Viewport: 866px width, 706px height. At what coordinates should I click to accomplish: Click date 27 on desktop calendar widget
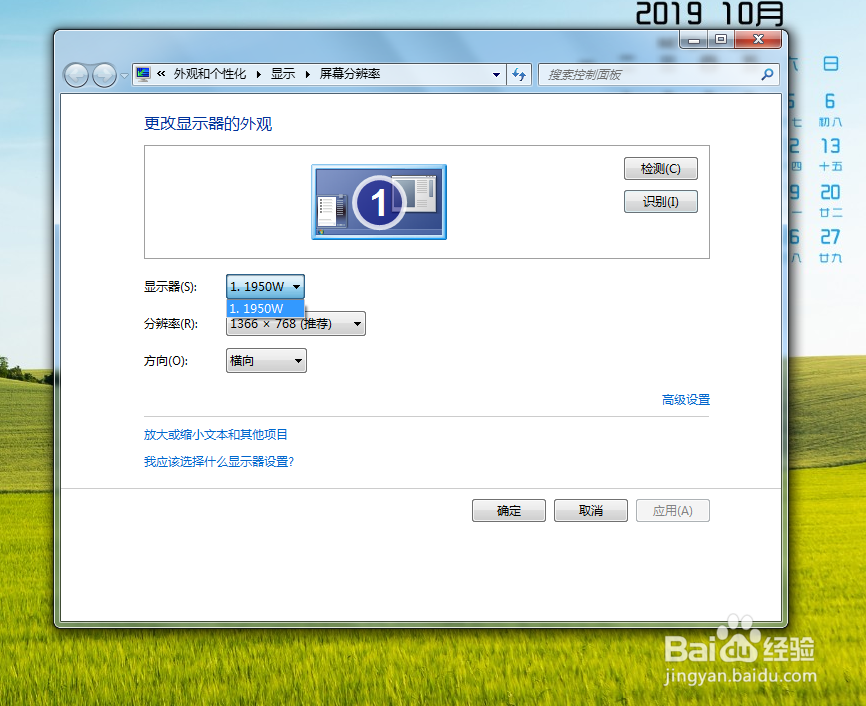tap(830, 237)
